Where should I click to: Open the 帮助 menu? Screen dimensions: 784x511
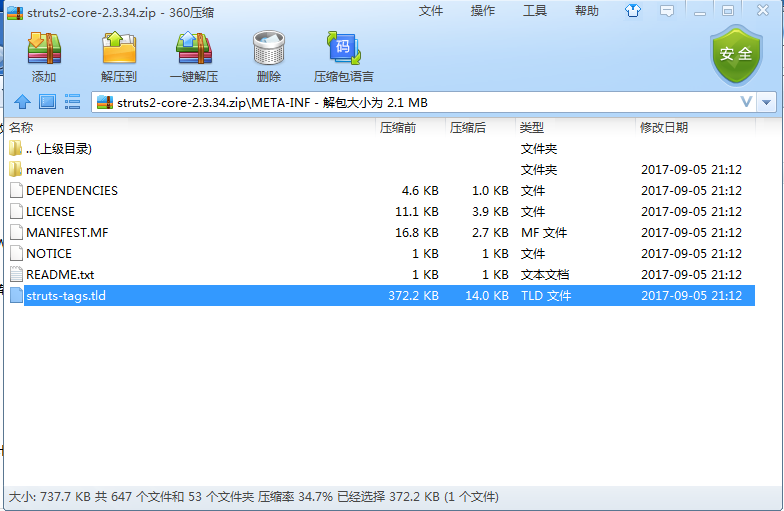click(x=586, y=11)
